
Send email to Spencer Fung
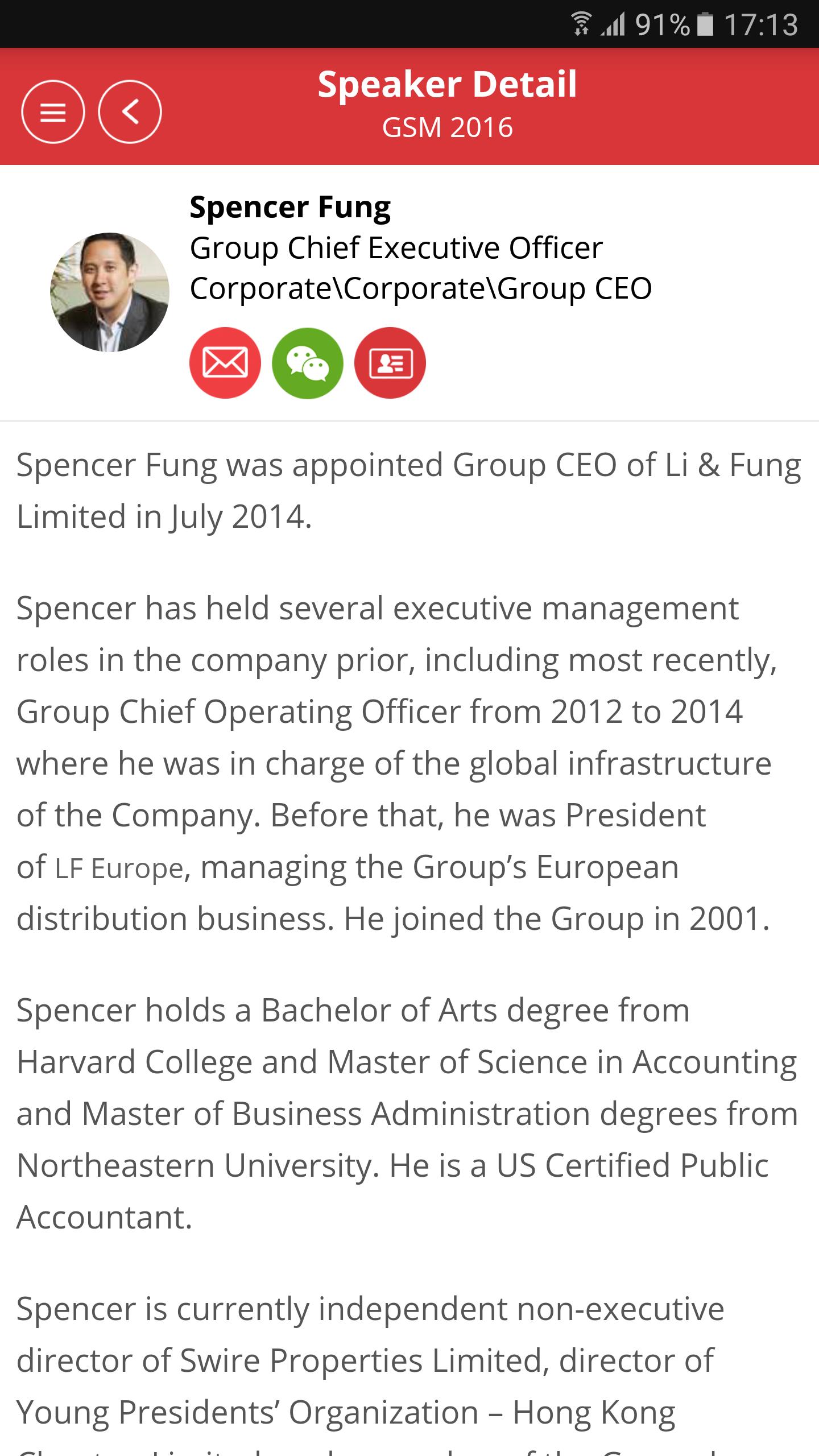[x=225, y=362]
